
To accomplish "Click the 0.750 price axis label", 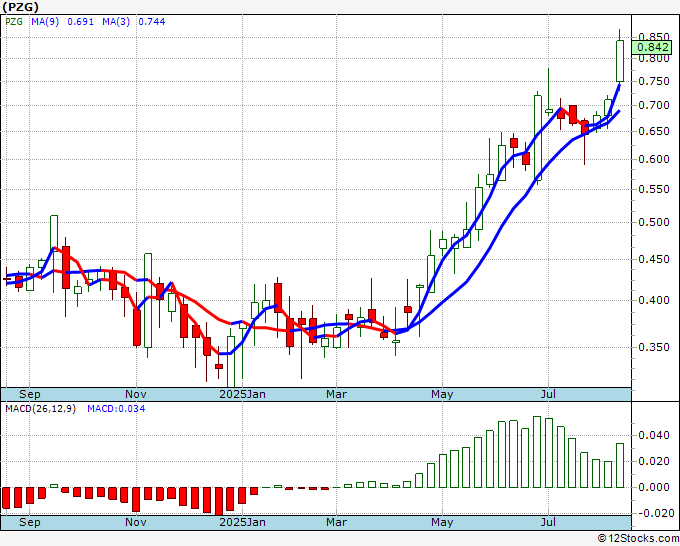I will point(654,82).
